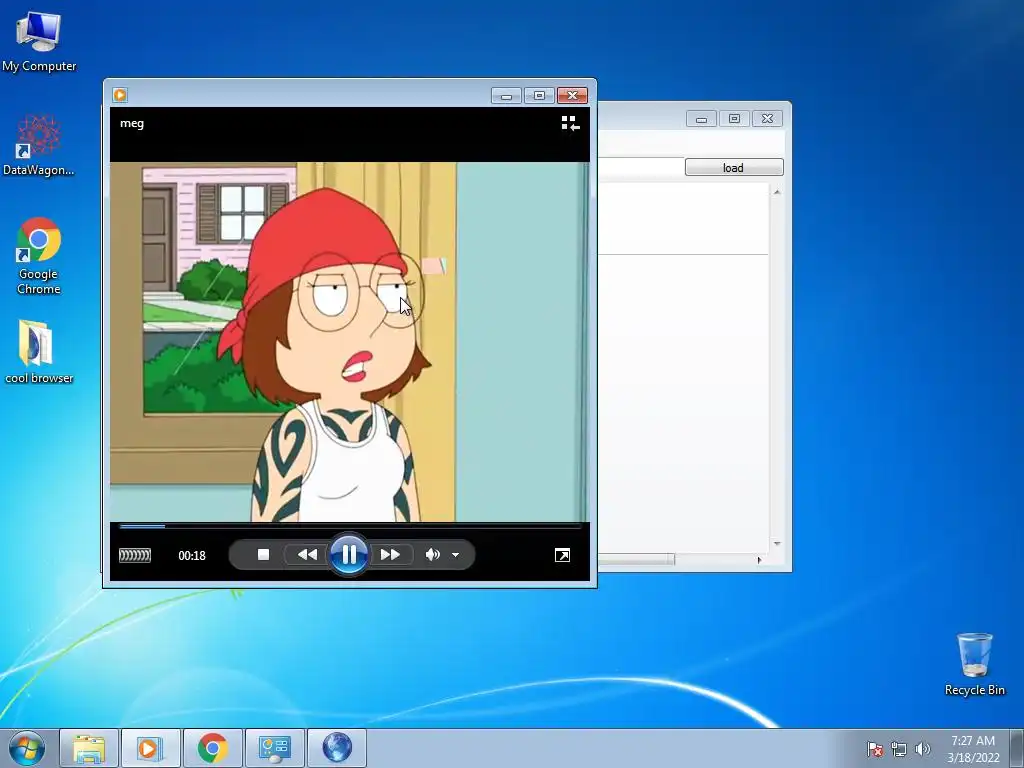
Task: Switch to Library using the top-right icon
Action: click(570, 123)
